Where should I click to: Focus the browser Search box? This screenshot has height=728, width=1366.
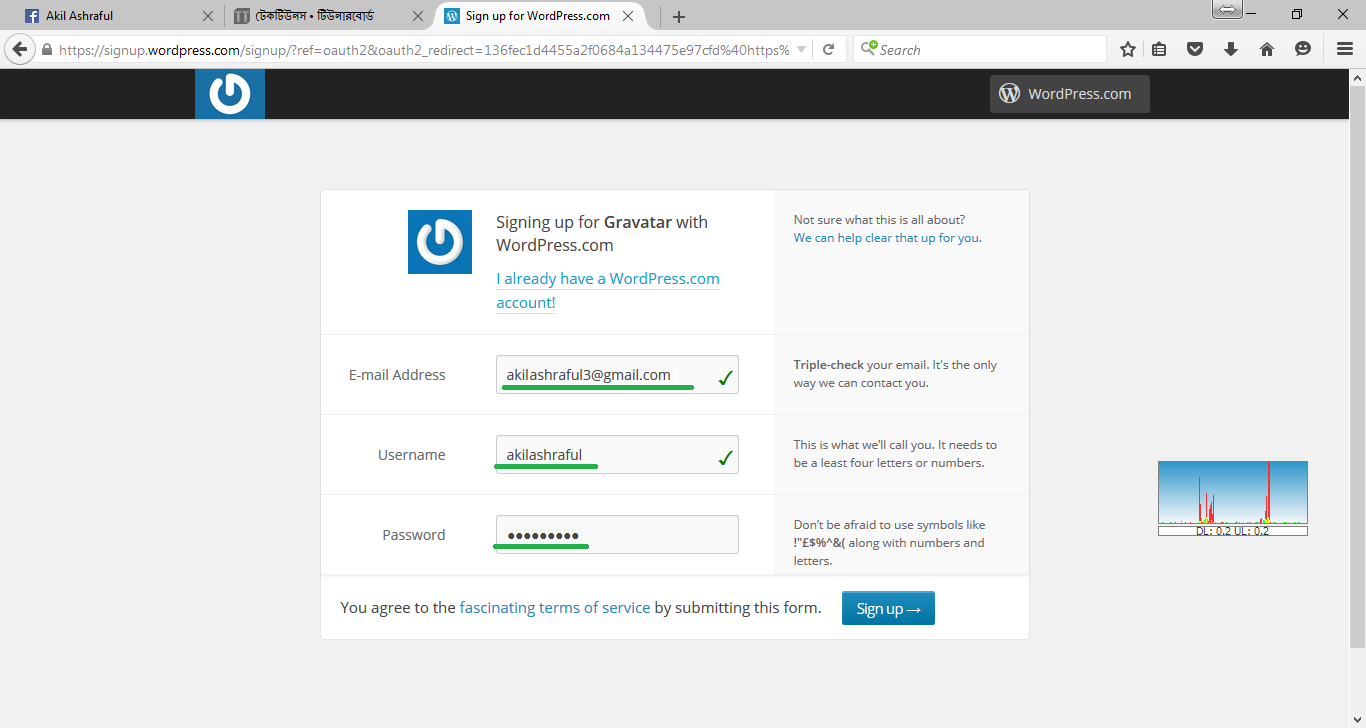(980, 49)
